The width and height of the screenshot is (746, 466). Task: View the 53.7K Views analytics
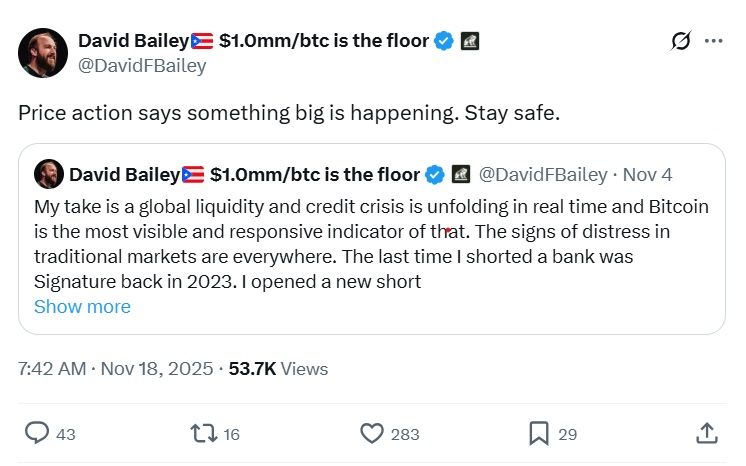[278, 368]
